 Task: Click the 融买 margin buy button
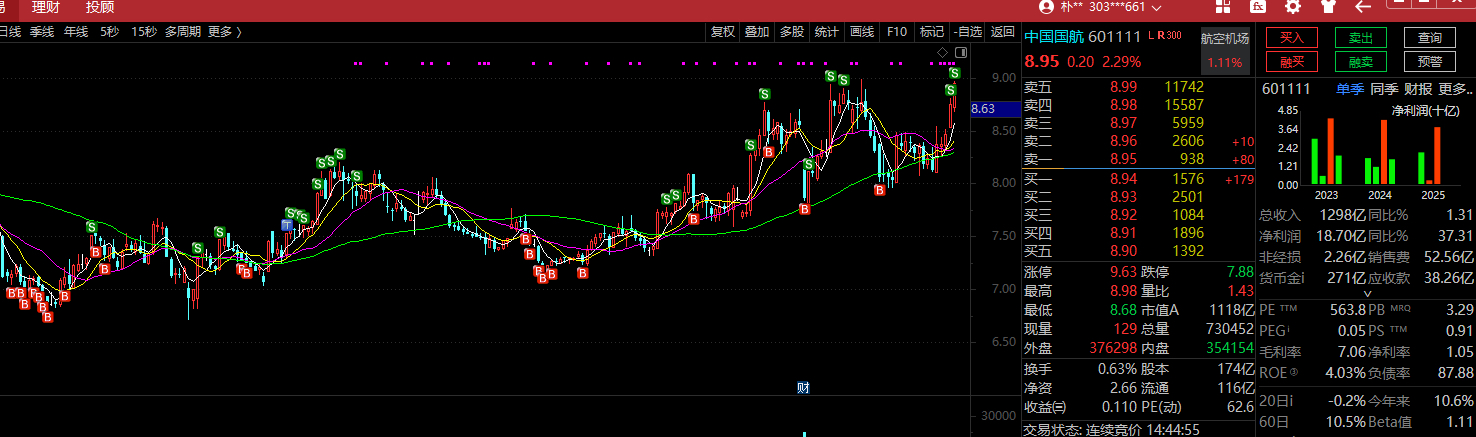tap(1292, 62)
